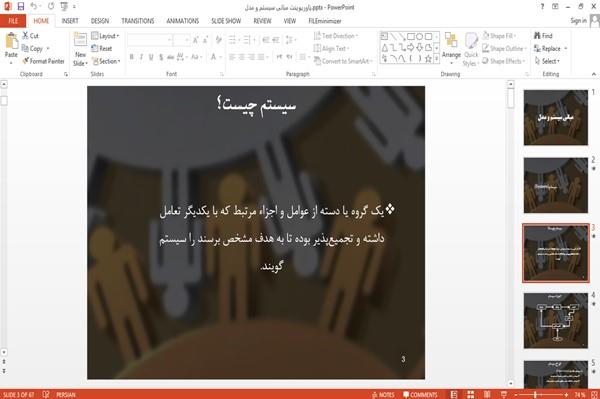This screenshot has height=399, width=600.
Task: Open the Select dropdown in Editing
Action: [547, 61]
